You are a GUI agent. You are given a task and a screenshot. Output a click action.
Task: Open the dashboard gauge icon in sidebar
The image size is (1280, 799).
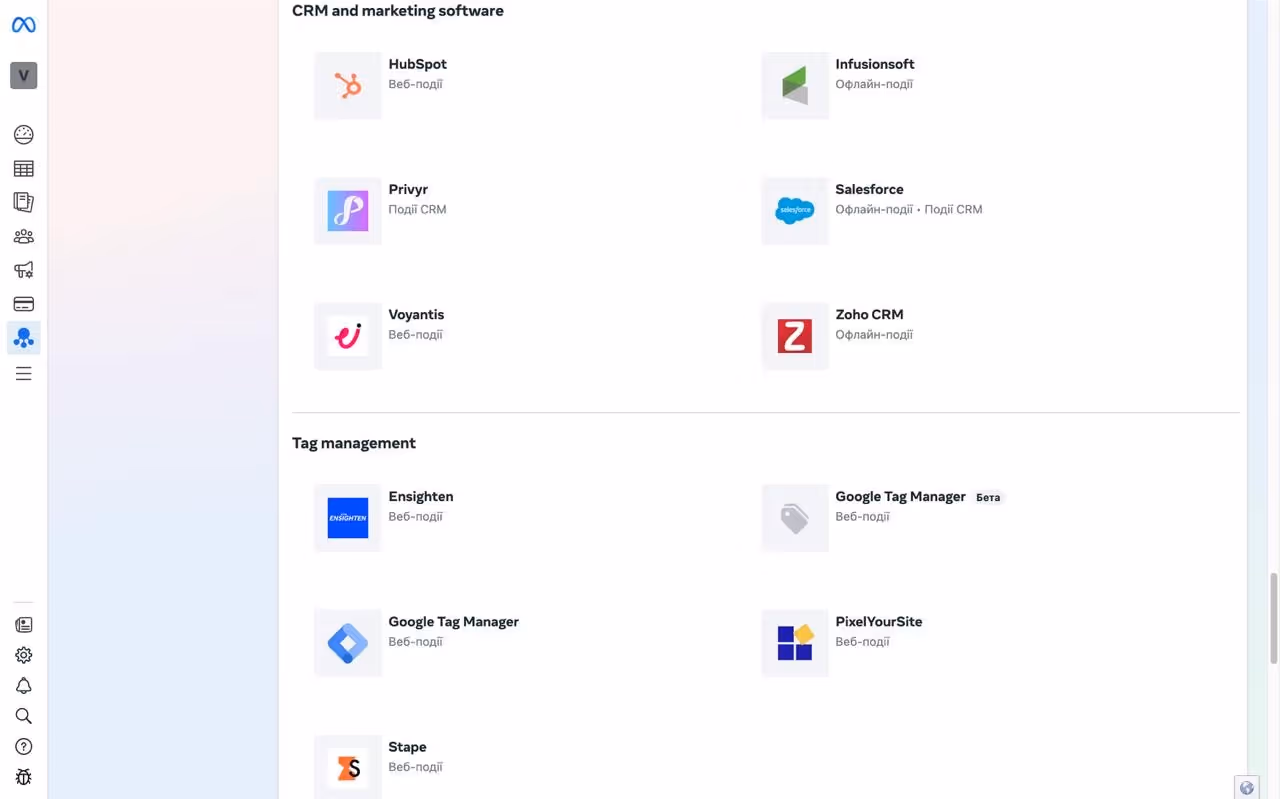[x=24, y=135]
